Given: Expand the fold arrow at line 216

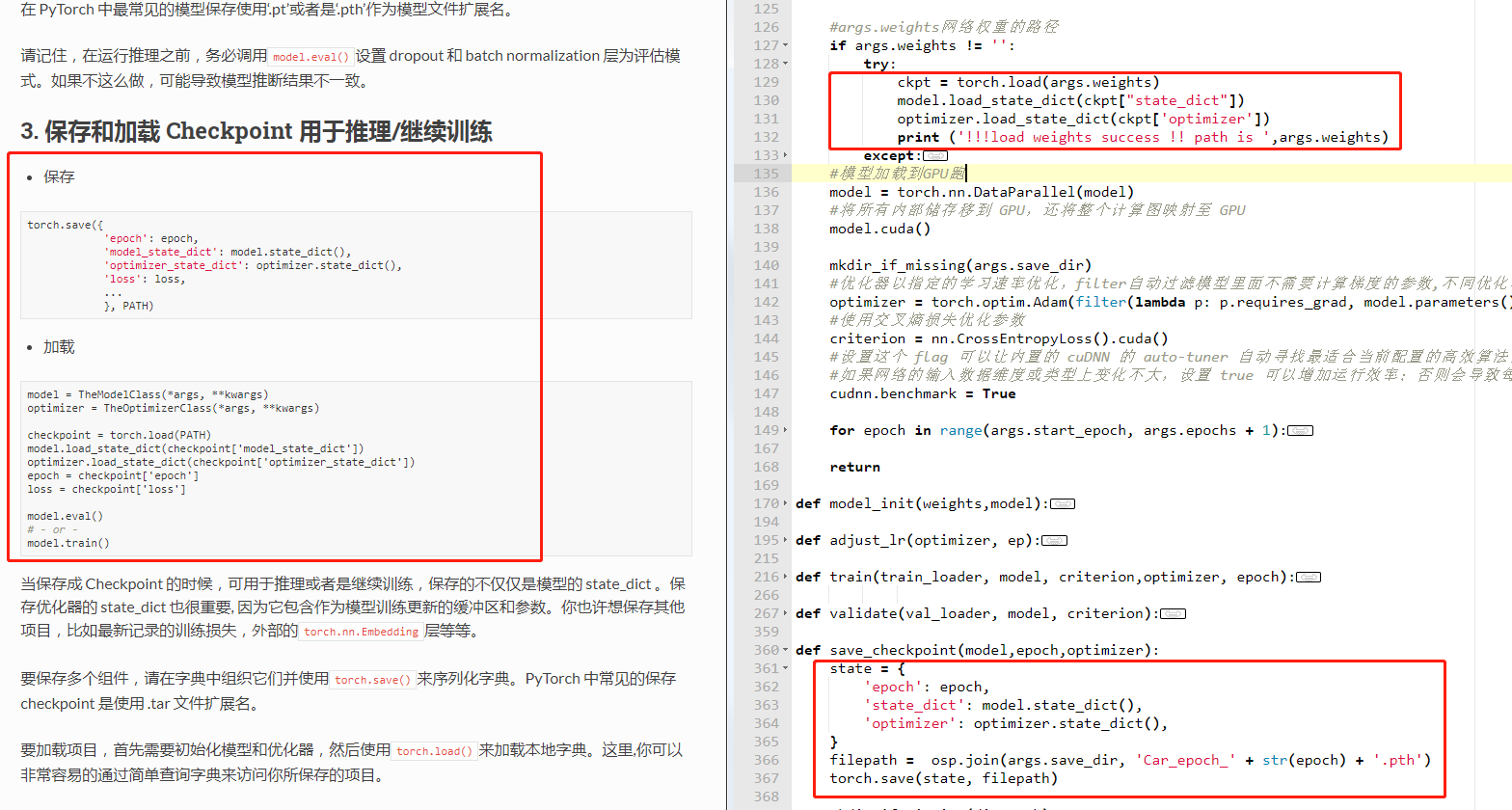Looking at the screenshot, I should point(786,577).
